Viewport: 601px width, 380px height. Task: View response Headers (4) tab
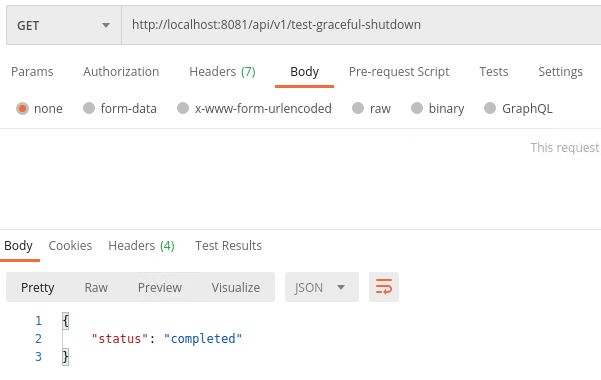tap(141, 246)
